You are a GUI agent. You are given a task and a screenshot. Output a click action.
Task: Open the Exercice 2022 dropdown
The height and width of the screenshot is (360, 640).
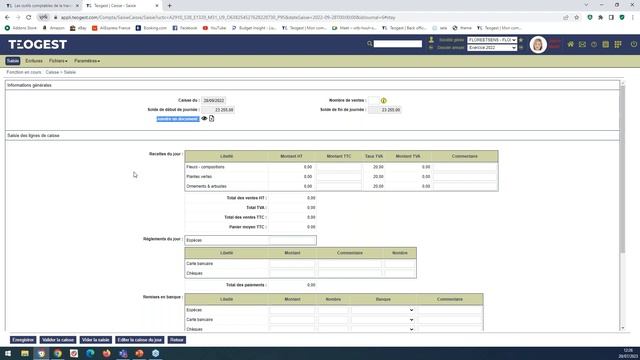(x=492, y=48)
